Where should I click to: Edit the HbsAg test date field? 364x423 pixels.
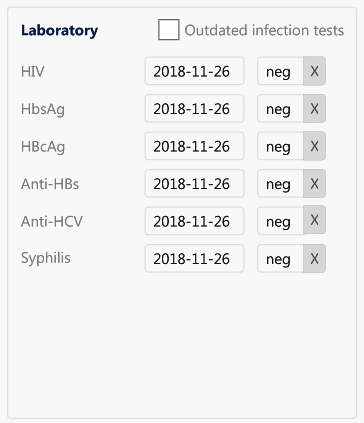pyautogui.click(x=194, y=109)
